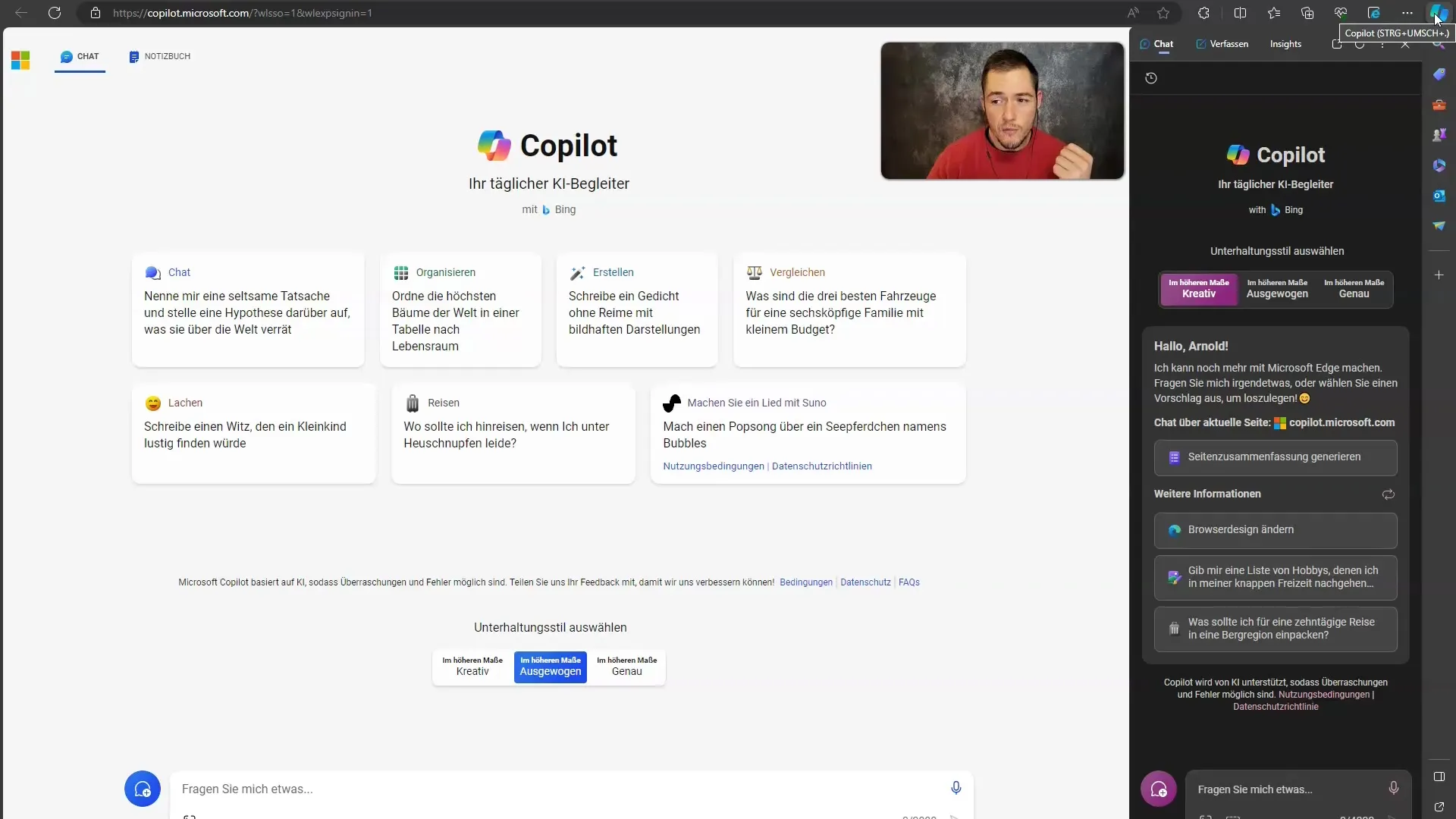The width and height of the screenshot is (1456, 819).
Task: Select the Kreativ conversation style toggle
Action: (471, 665)
